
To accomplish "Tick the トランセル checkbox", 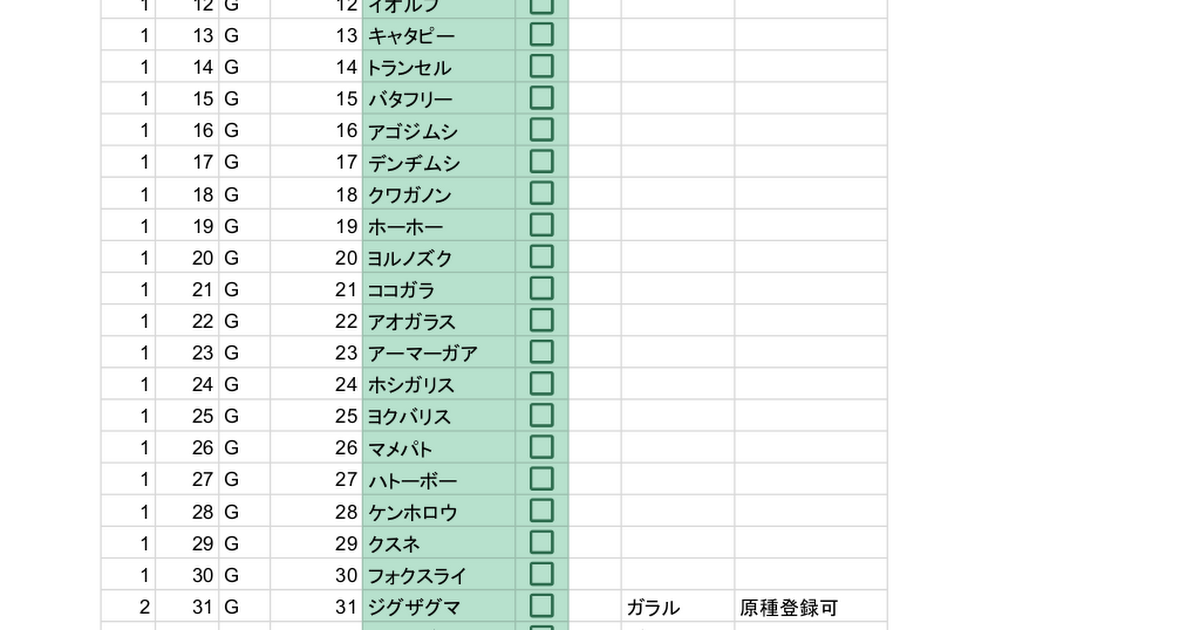I will [541, 67].
